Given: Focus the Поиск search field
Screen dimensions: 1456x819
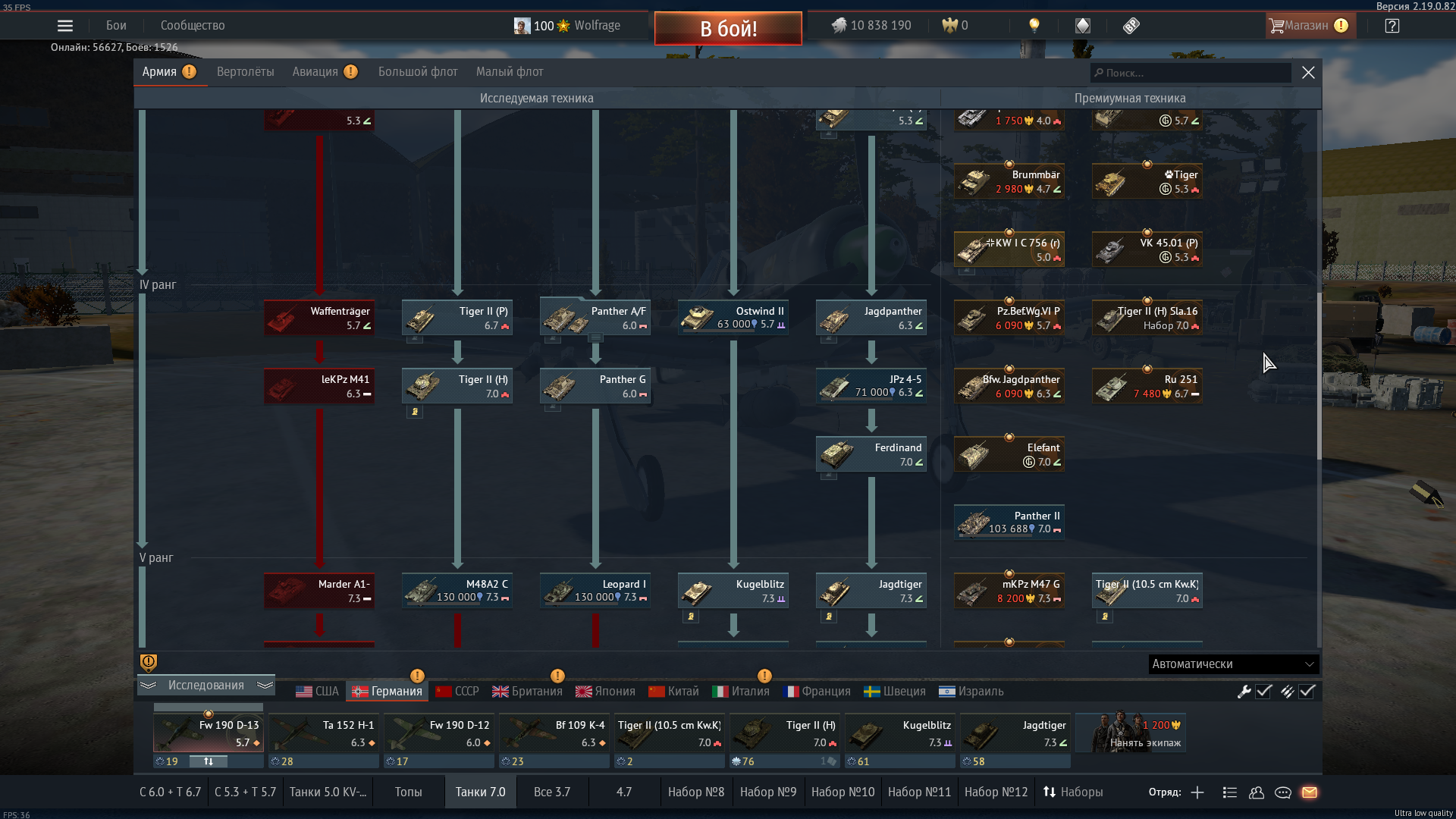Looking at the screenshot, I should click(x=1191, y=73).
